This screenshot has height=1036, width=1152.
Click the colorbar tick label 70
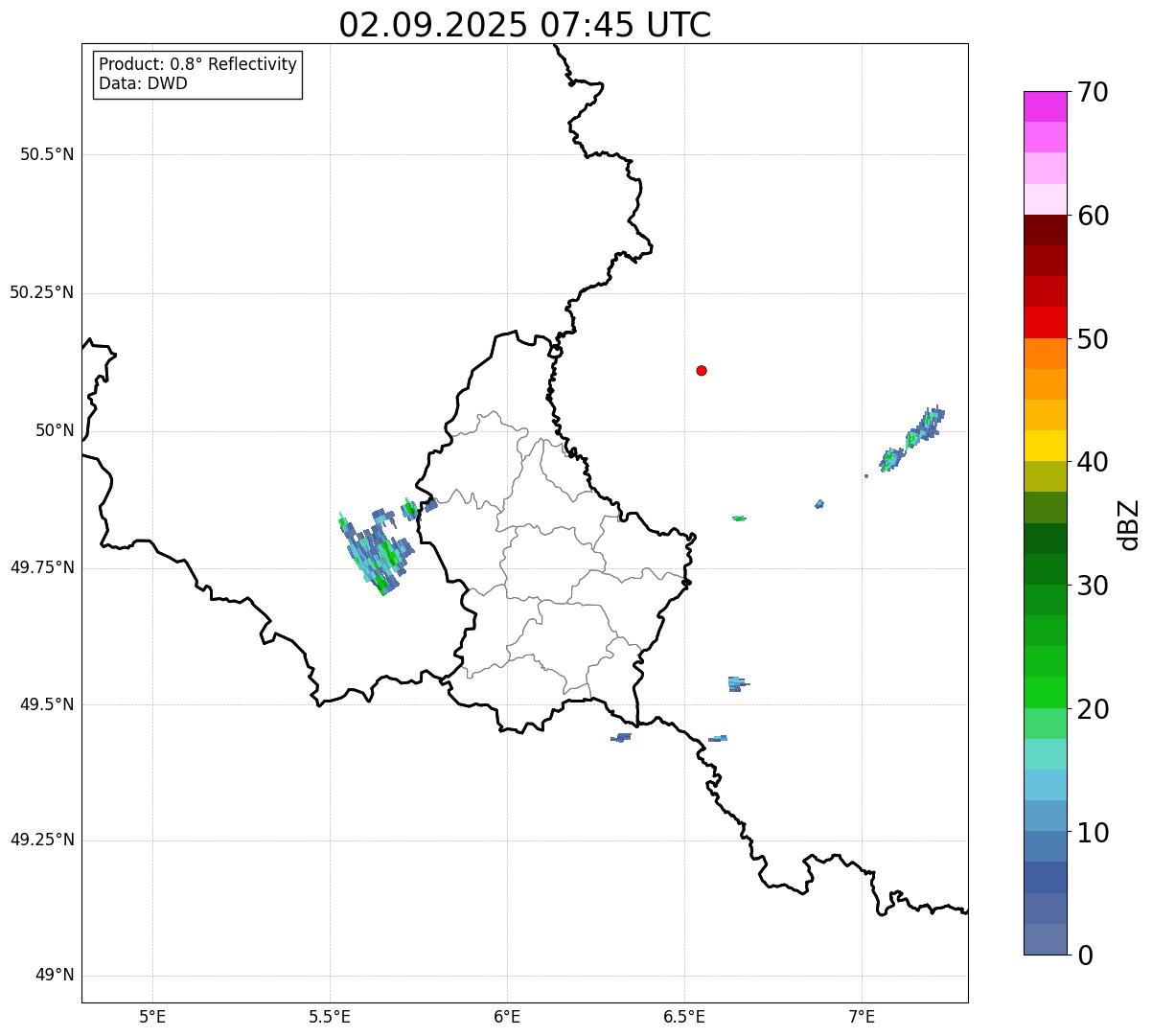(x=1093, y=92)
